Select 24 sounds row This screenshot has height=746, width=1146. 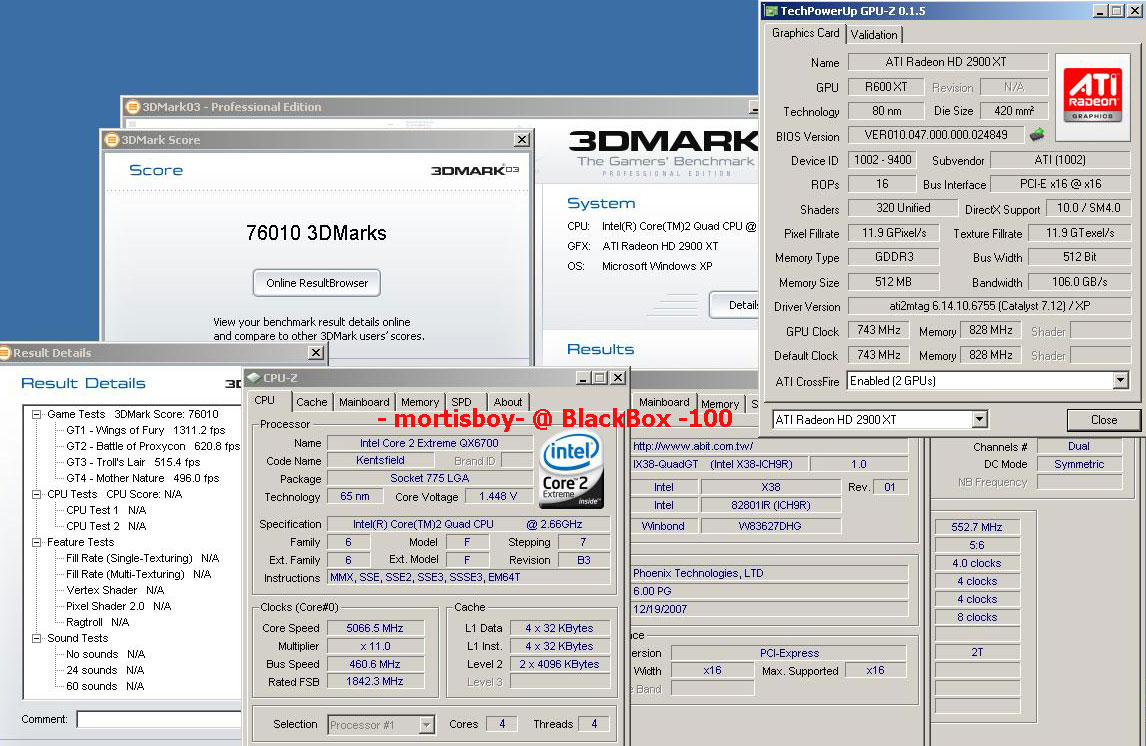pyautogui.click(x=105, y=671)
